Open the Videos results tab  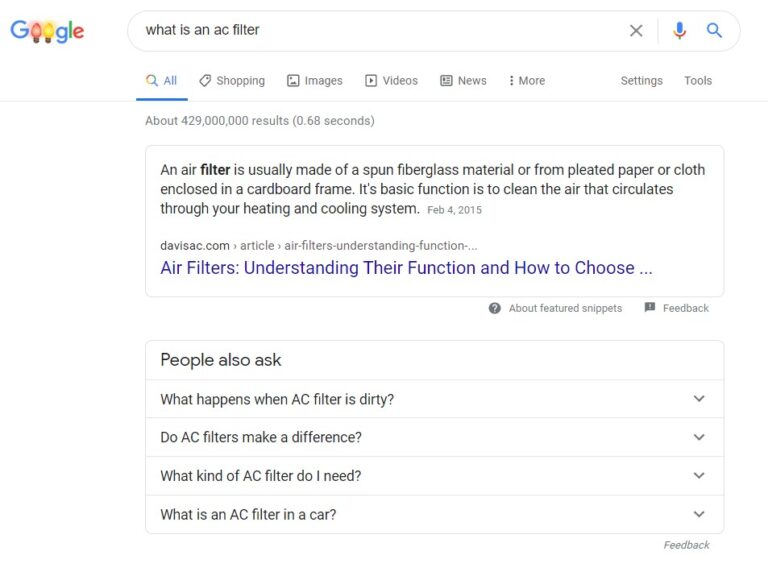391,81
